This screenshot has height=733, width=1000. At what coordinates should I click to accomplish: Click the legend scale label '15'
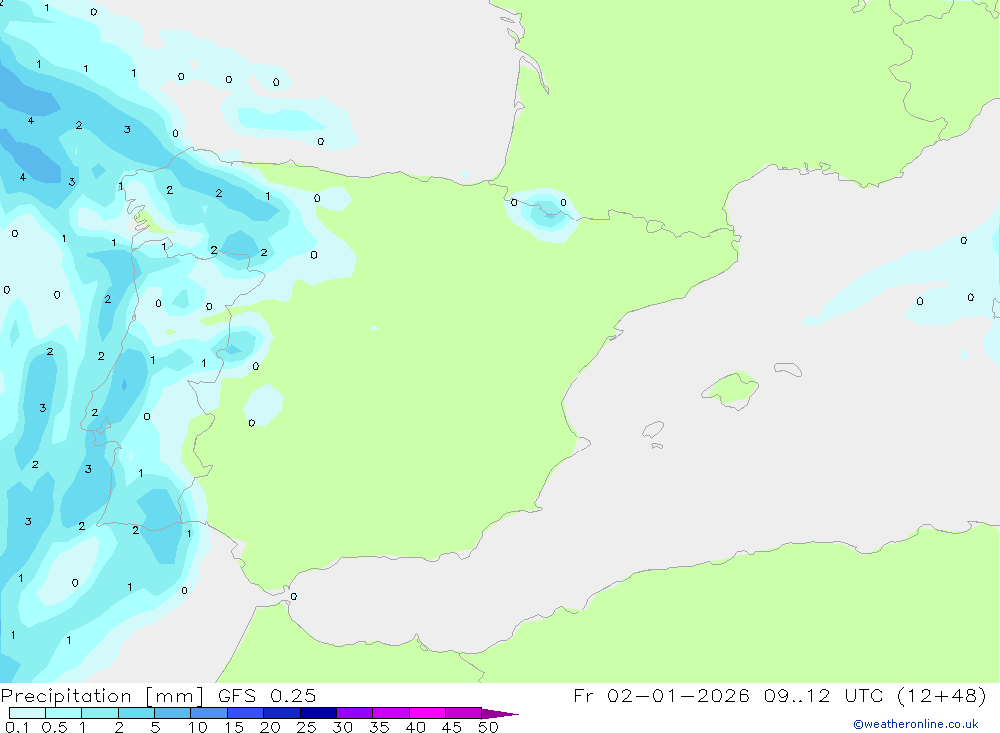(234, 727)
